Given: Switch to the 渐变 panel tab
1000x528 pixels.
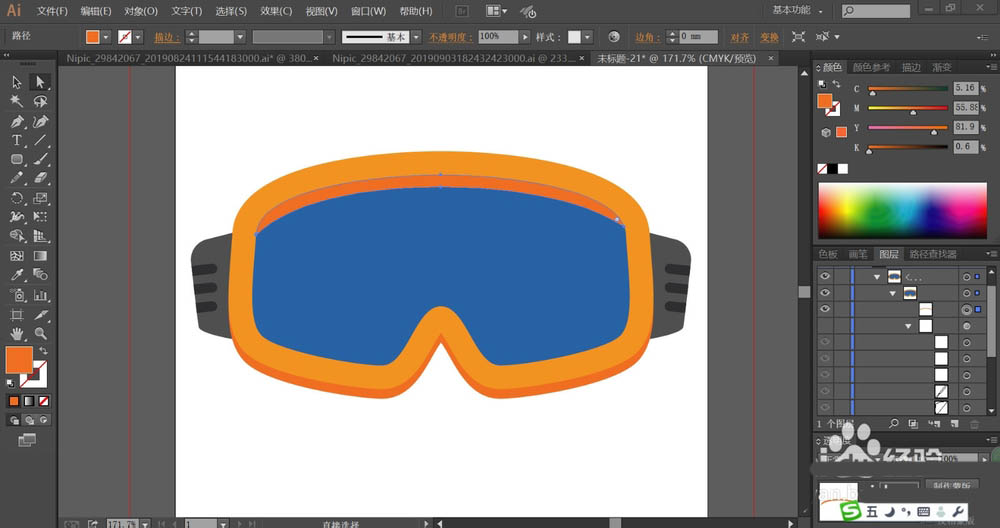Looking at the screenshot, I should [x=942, y=67].
